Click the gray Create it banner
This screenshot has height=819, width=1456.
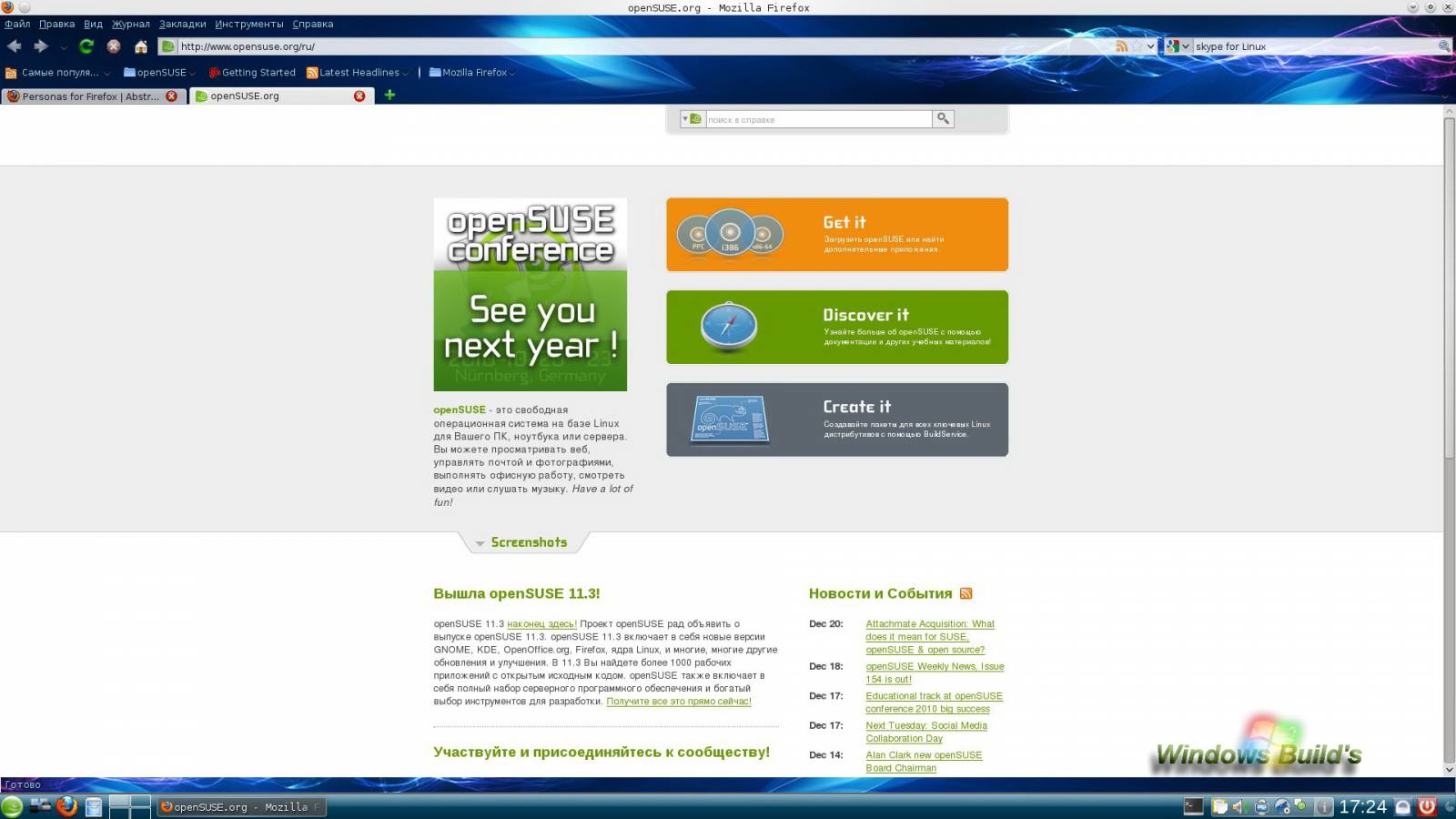pos(837,420)
